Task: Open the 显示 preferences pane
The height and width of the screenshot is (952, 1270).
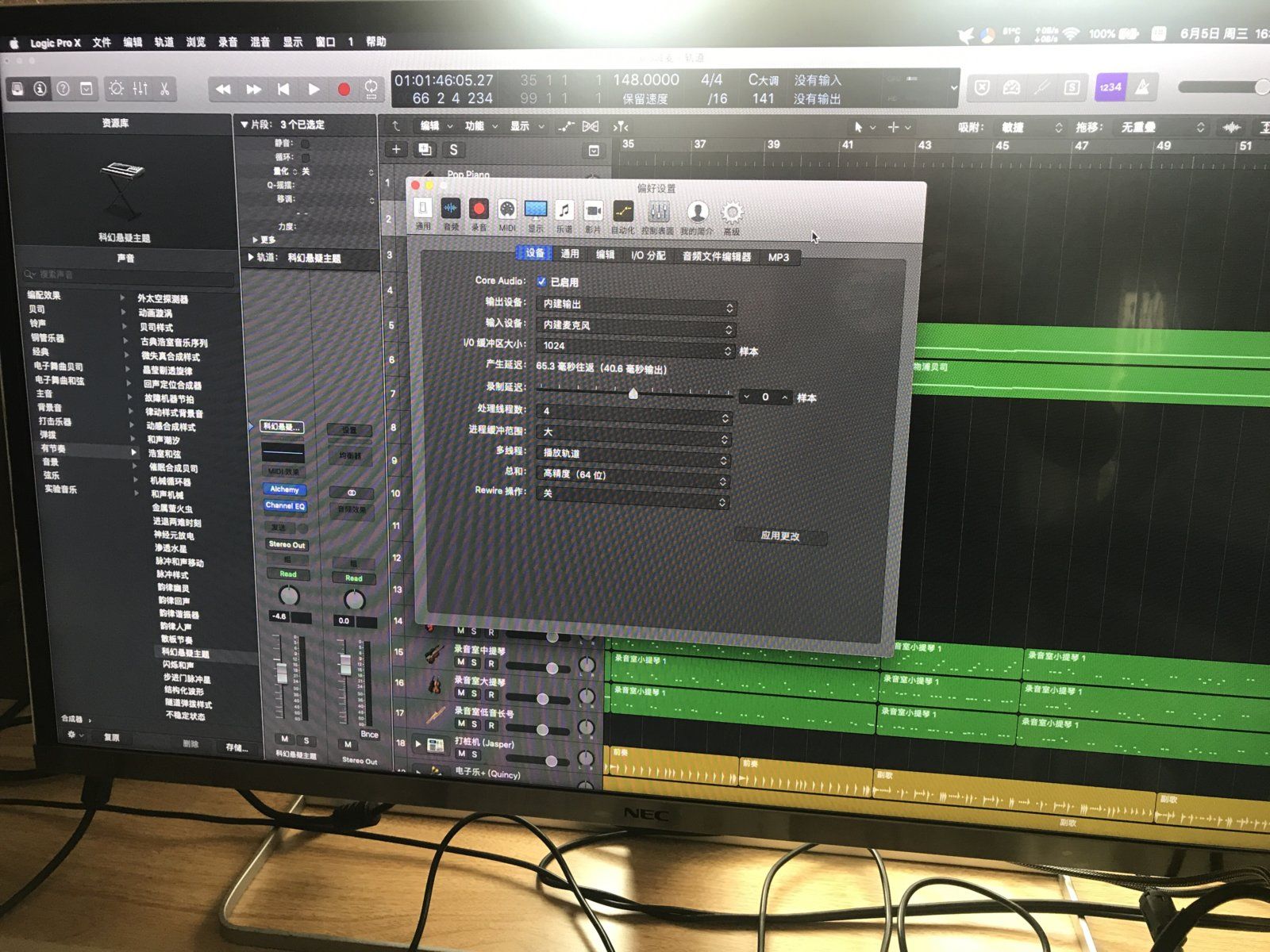Action: point(536,215)
